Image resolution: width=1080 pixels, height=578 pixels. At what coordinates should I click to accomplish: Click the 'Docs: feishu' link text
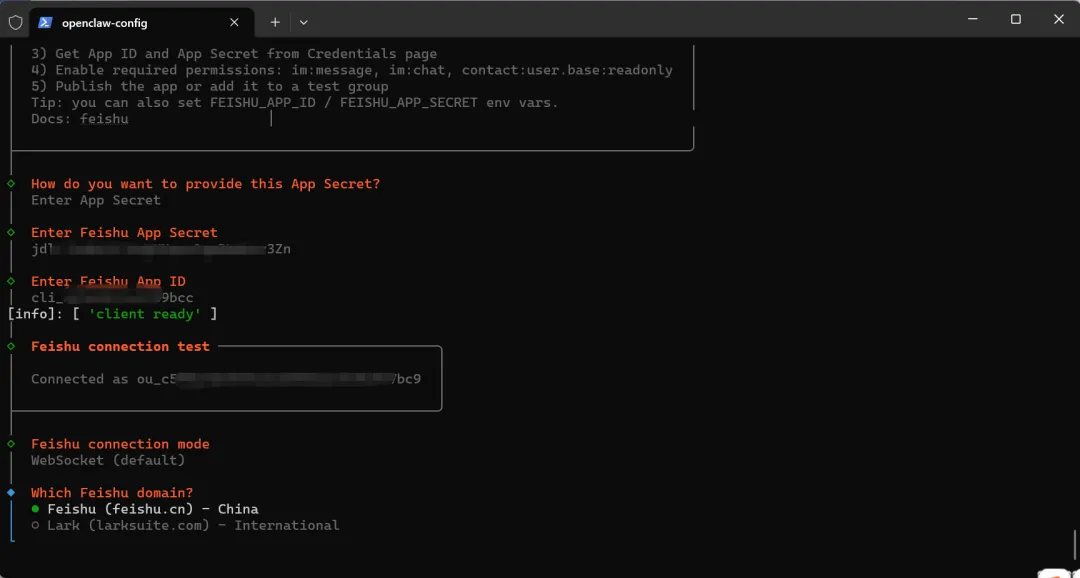[80, 119]
